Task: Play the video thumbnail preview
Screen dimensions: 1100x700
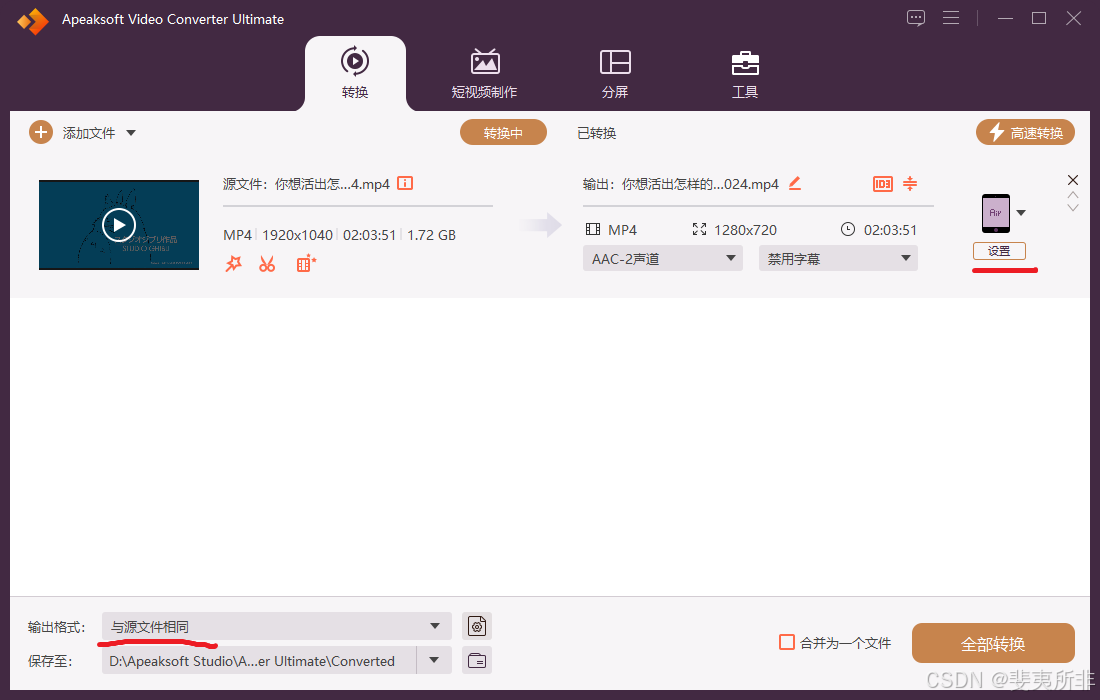Action: (119, 225)
